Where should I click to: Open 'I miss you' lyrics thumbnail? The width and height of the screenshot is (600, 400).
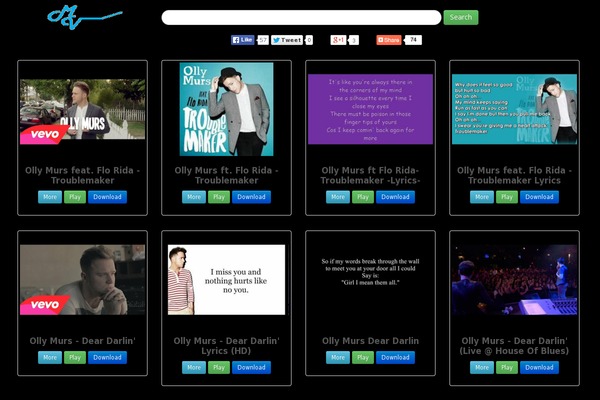227,279
